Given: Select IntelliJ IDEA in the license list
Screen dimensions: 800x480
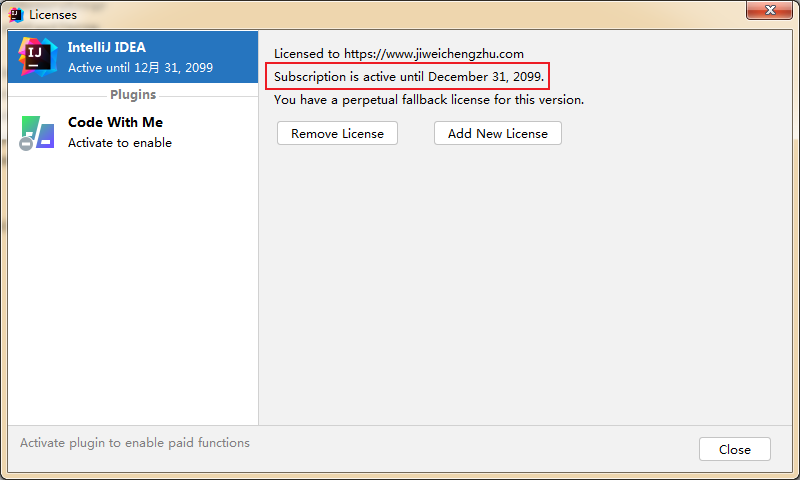Looking at the screenshot, I should point(133,57).
